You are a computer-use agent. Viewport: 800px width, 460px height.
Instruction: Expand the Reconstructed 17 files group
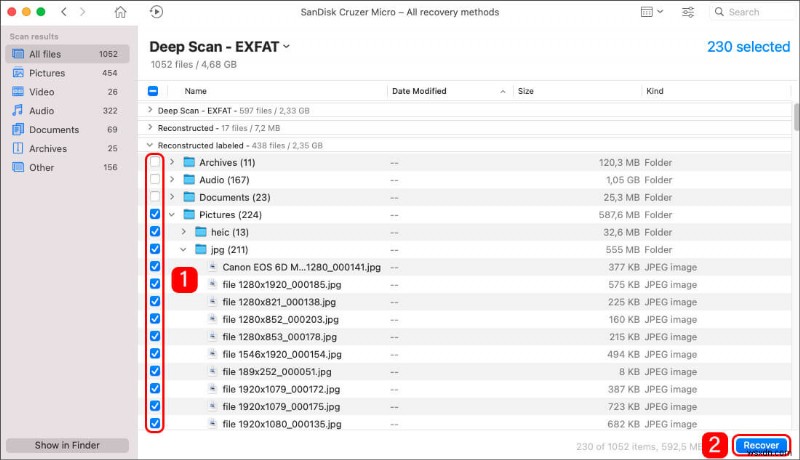pos(150,127)
